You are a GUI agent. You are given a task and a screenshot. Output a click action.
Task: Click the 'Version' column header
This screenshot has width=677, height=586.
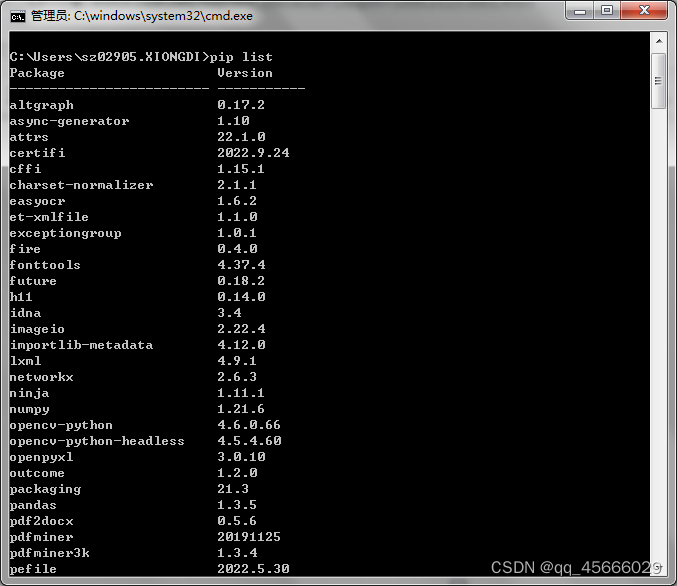pyautogui.click(x=245, y=73)
